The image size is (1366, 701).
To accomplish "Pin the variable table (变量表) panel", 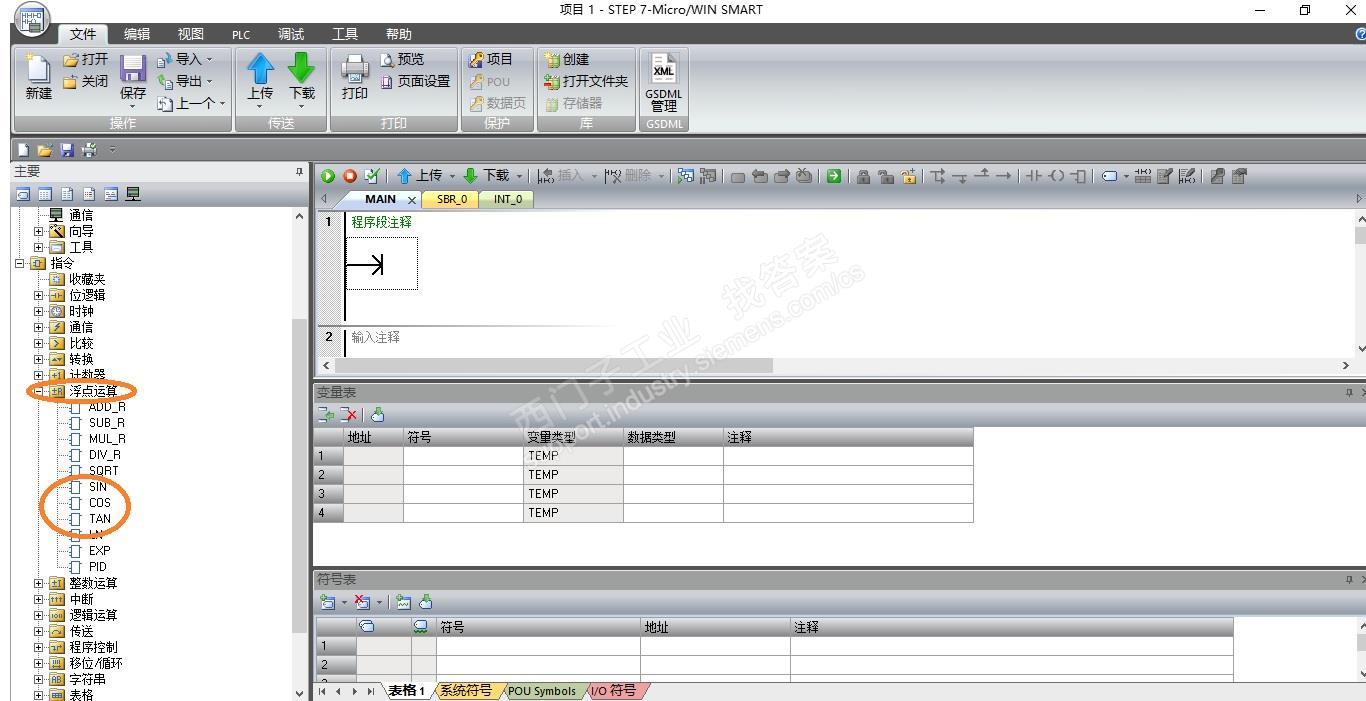I will click(1349, 393).
